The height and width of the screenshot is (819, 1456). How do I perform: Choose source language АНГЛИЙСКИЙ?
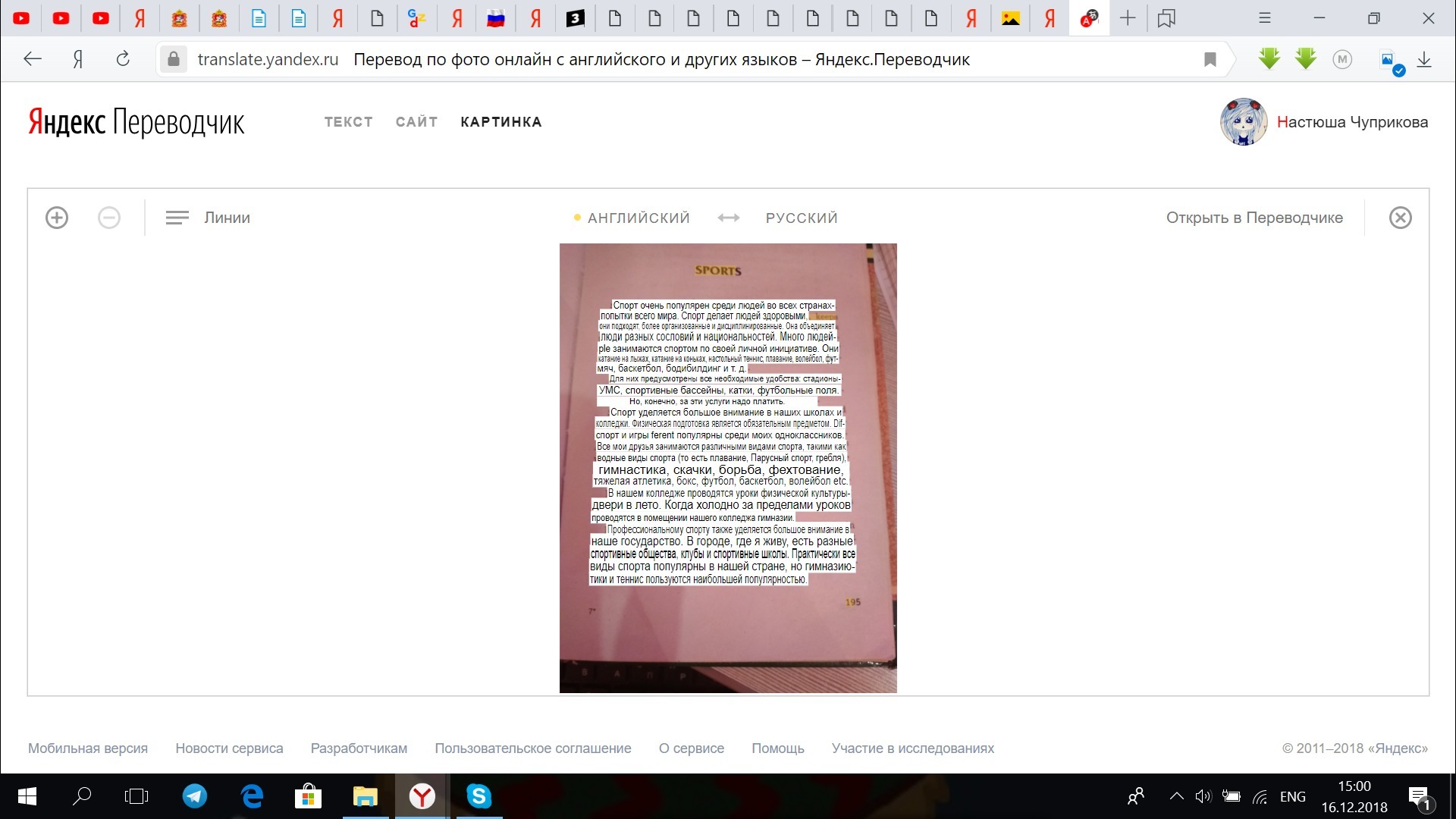coord(639,218)
